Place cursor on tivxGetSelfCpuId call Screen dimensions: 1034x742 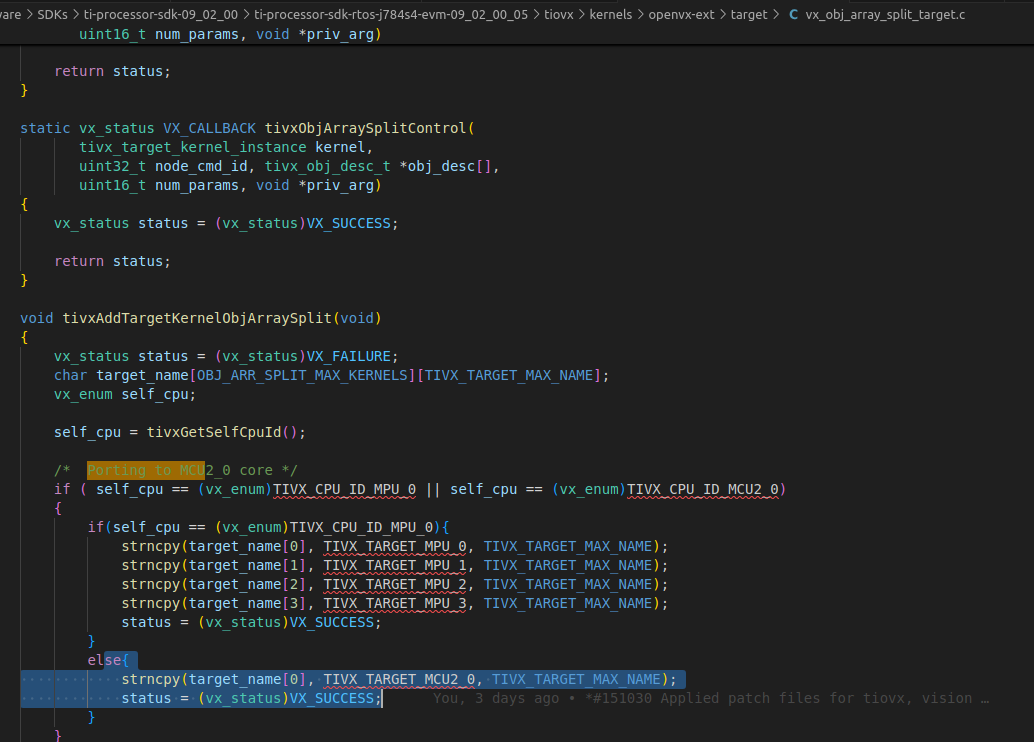[x=214, y=432]
